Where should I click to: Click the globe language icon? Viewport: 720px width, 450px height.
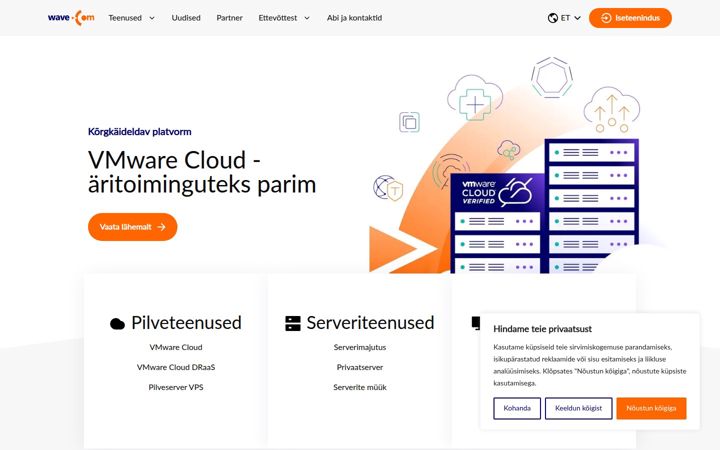[x=553, y=18]
